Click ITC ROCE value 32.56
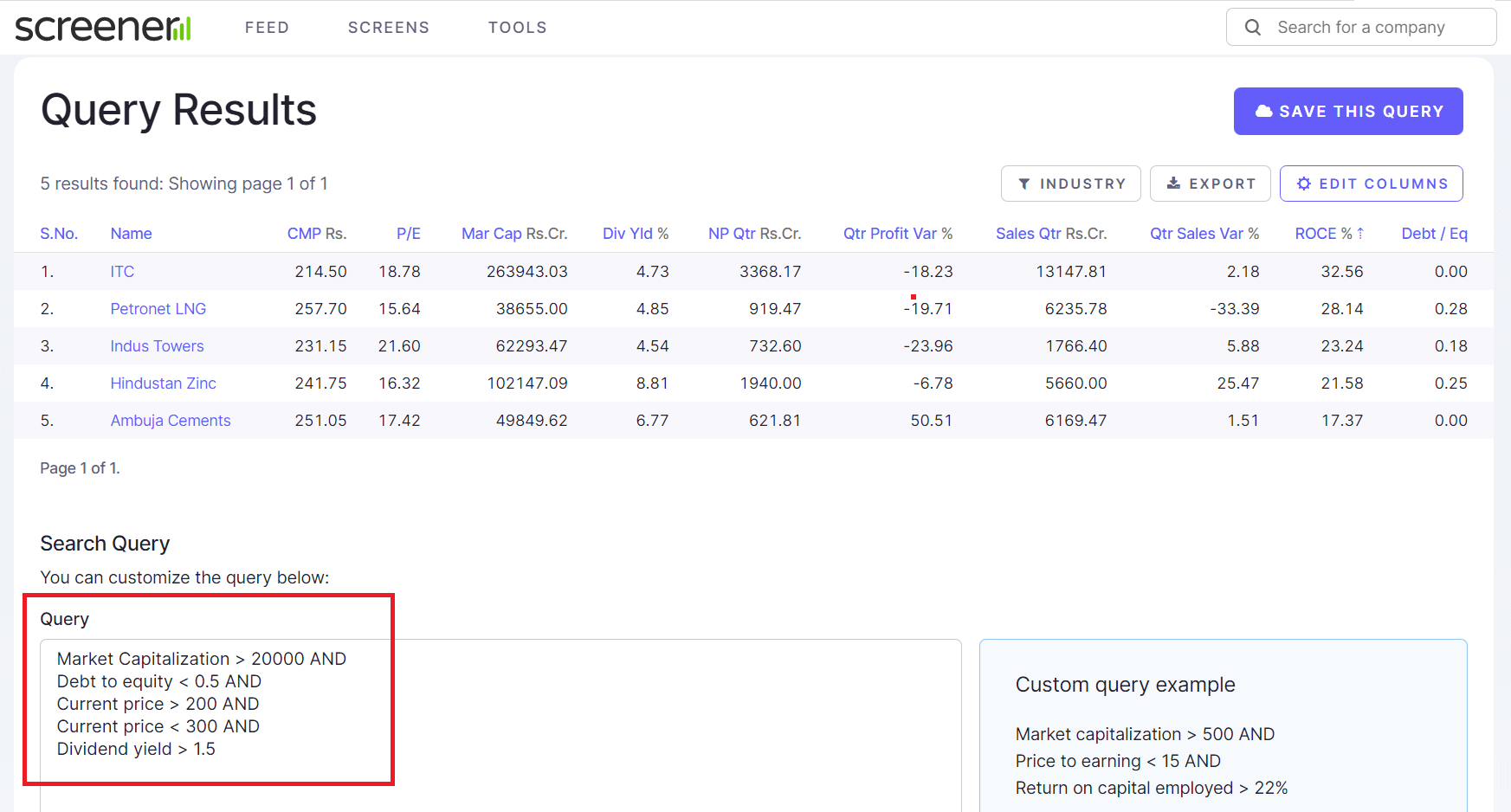The width and height of the screenshot is (1511, 812). (x=1342, y=272)
